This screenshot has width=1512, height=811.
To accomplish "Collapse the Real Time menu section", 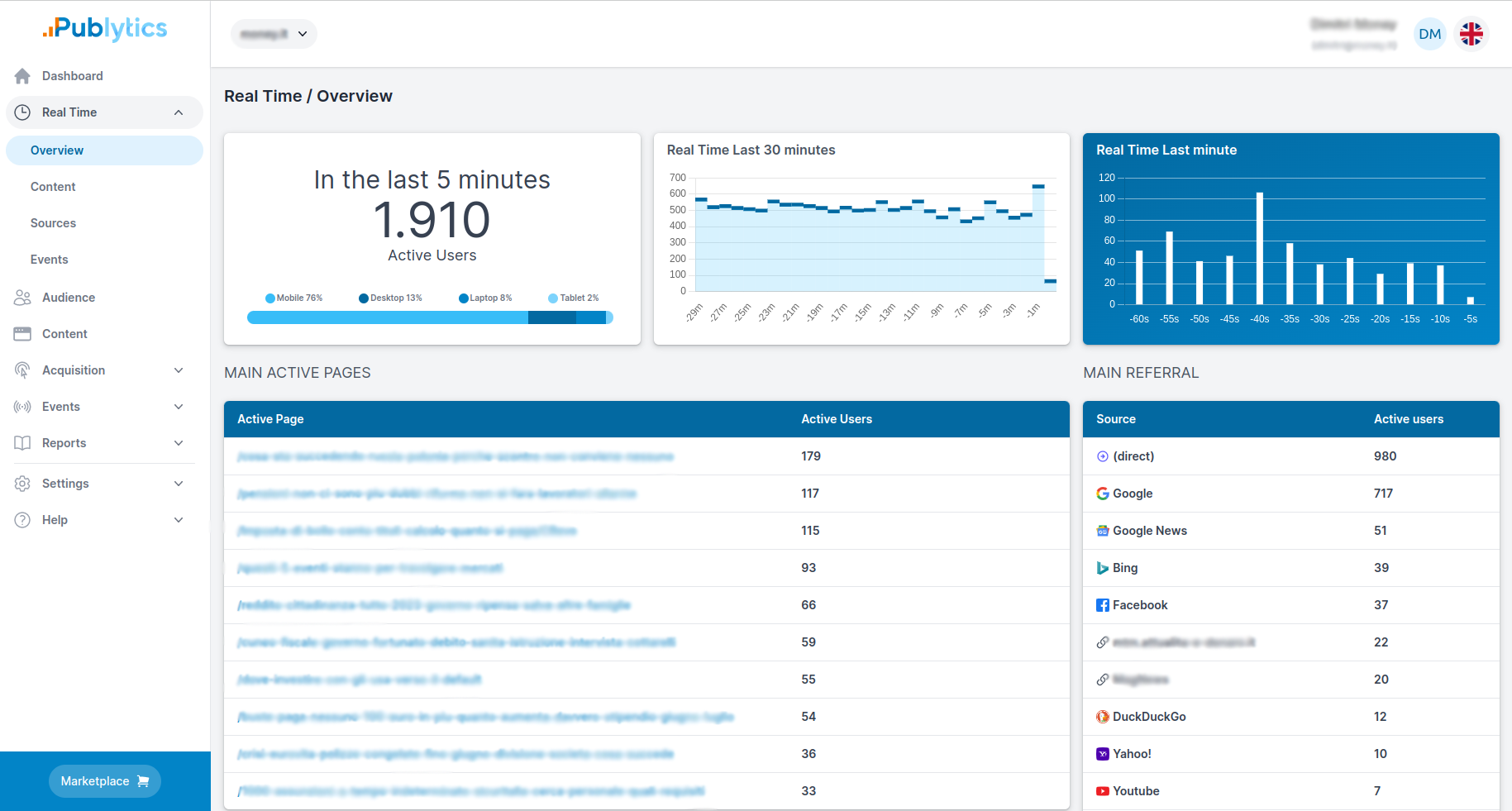I will [x=179, y=112].
